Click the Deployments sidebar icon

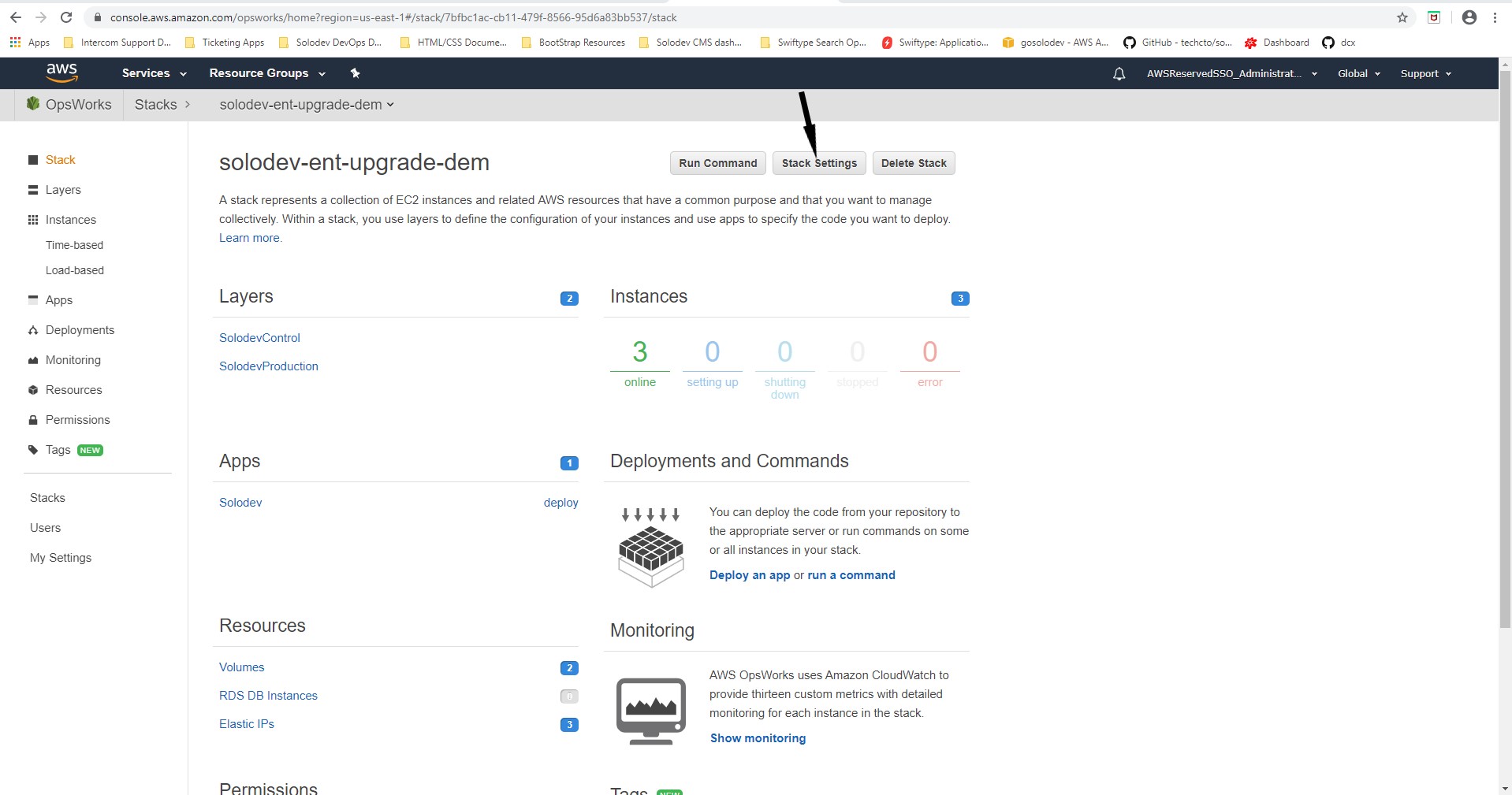[x=33, y=330]
